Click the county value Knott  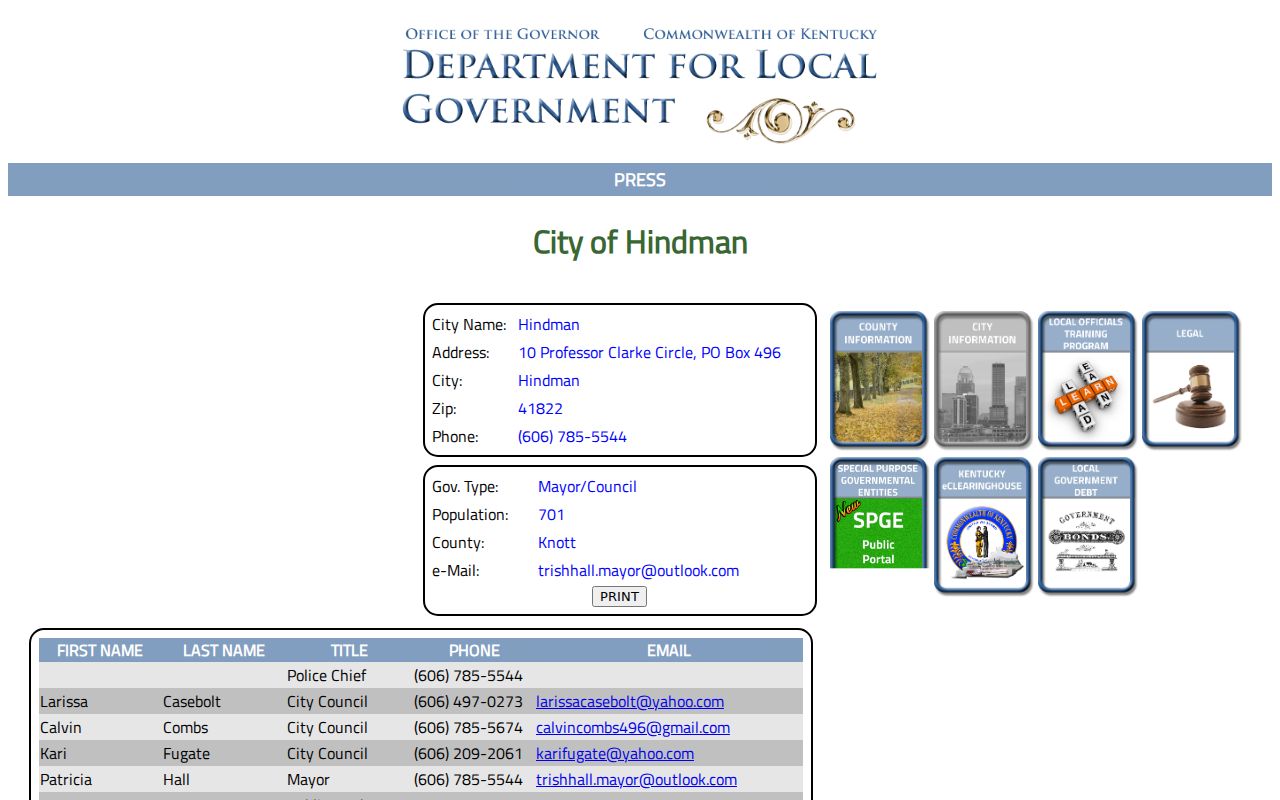(x=557, y=543)
